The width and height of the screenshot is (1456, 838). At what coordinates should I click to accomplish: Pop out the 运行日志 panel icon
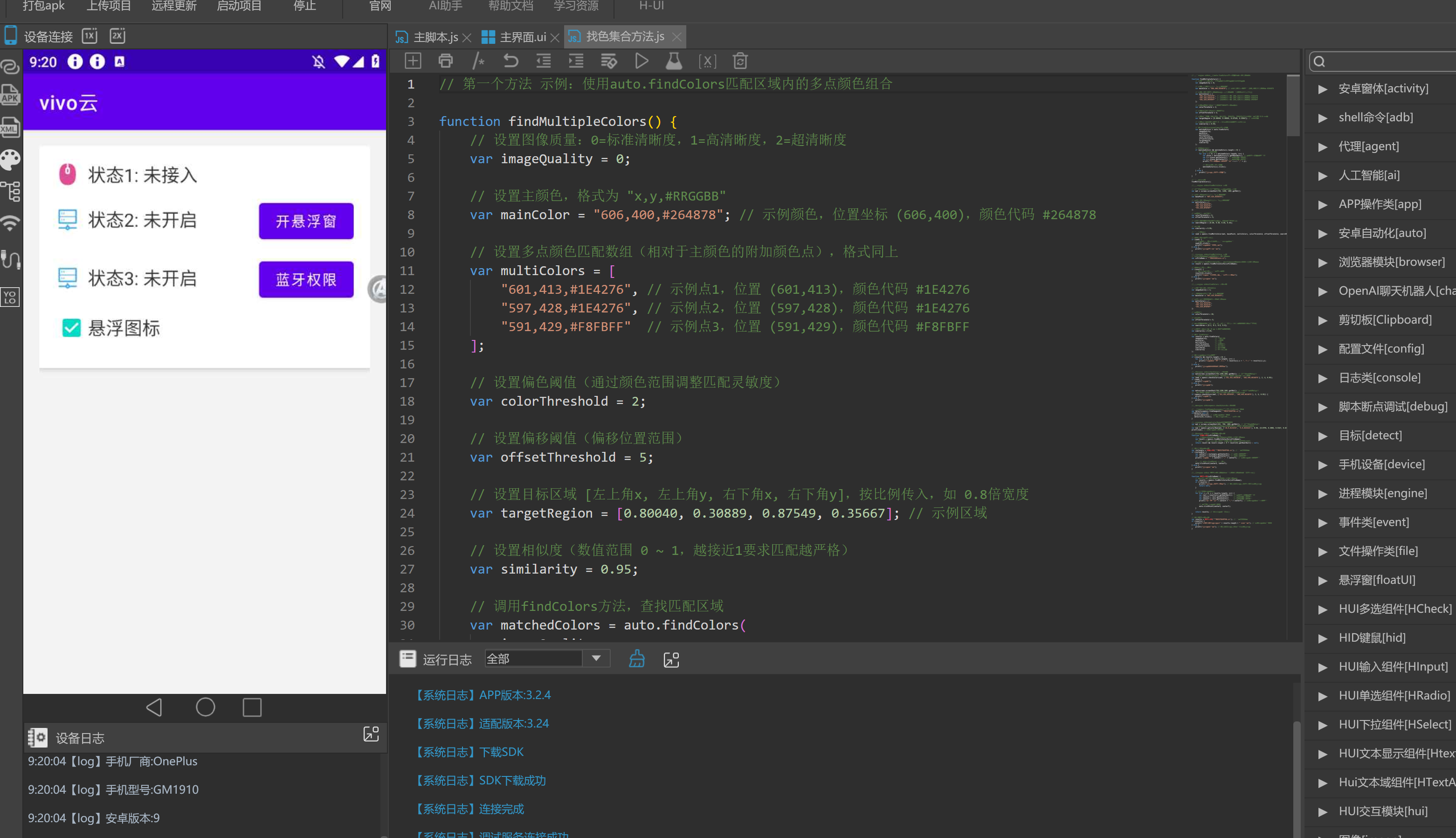(671, 659)
